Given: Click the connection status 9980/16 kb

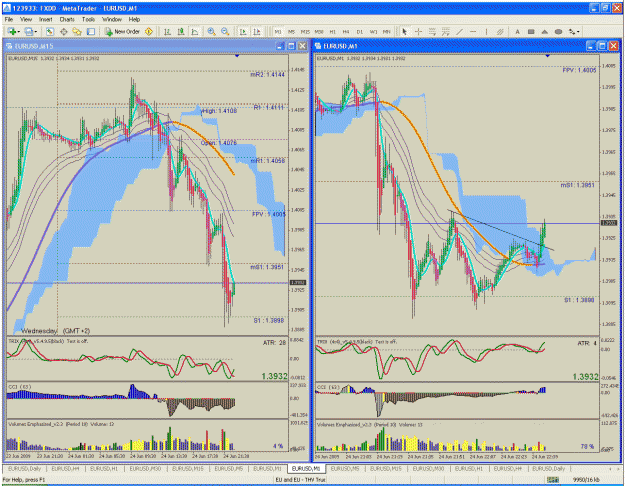Looking at the screenshot, I should point(586,480).
